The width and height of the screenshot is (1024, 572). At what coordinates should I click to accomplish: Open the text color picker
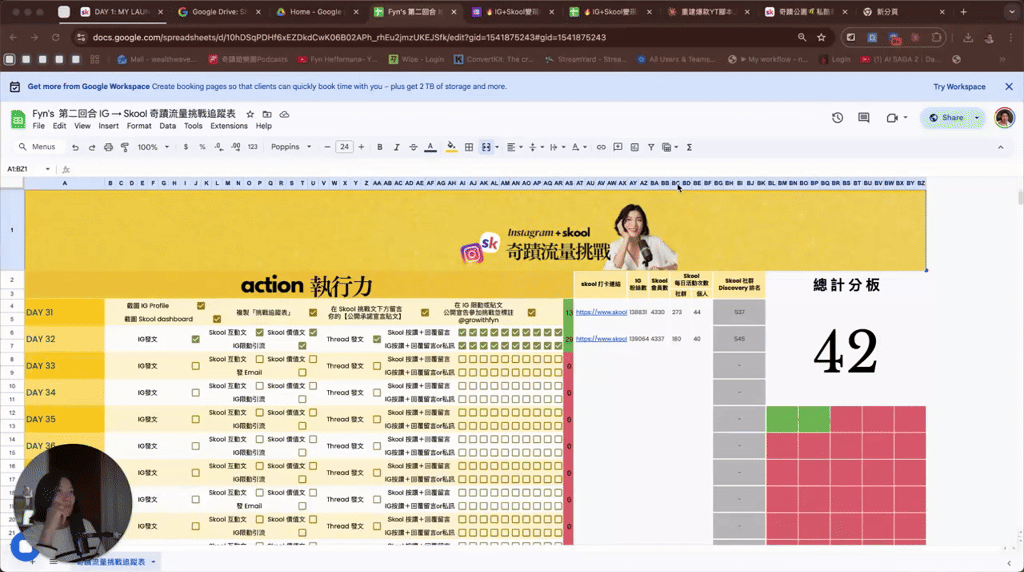430,148
